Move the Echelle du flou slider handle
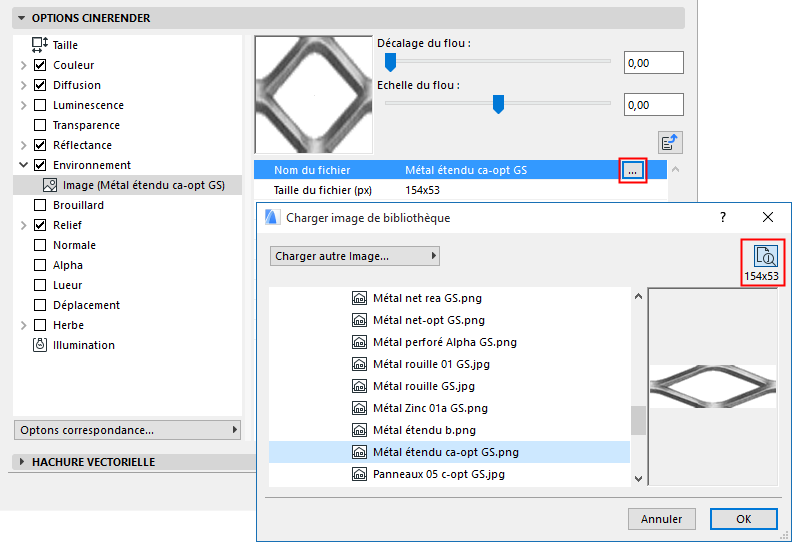Image resolution: width=792 pixels, height=542 pixels. click(498, 104)
